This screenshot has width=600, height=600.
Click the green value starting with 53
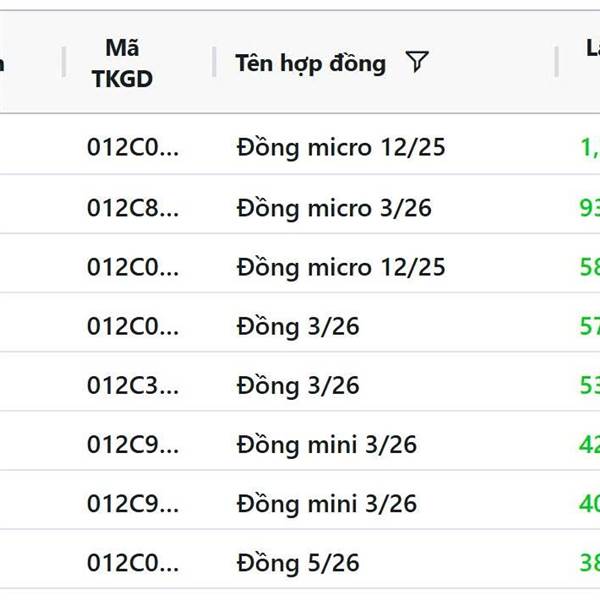[x=589, y=385]
